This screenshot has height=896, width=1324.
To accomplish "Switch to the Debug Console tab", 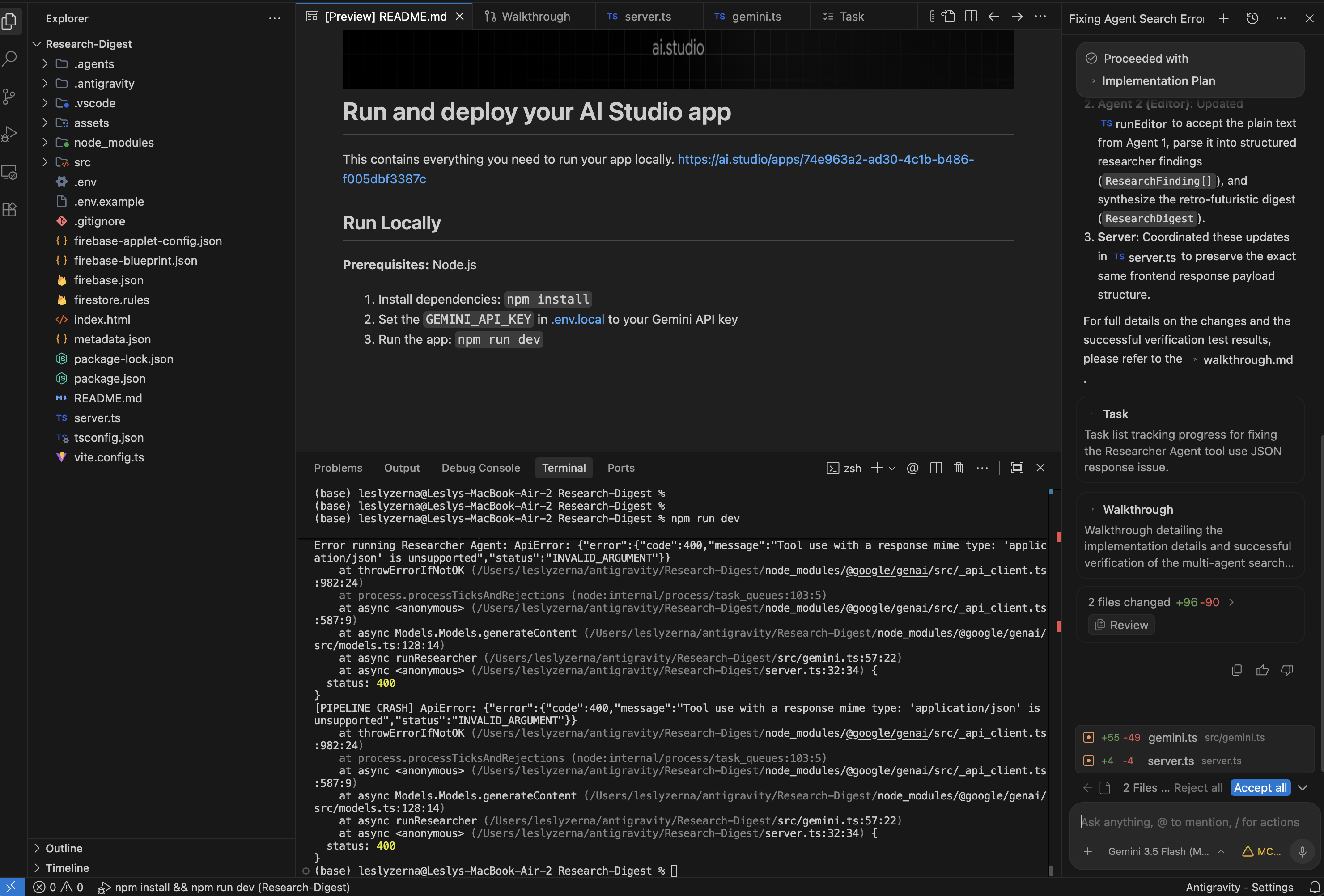I will point(480,468).
